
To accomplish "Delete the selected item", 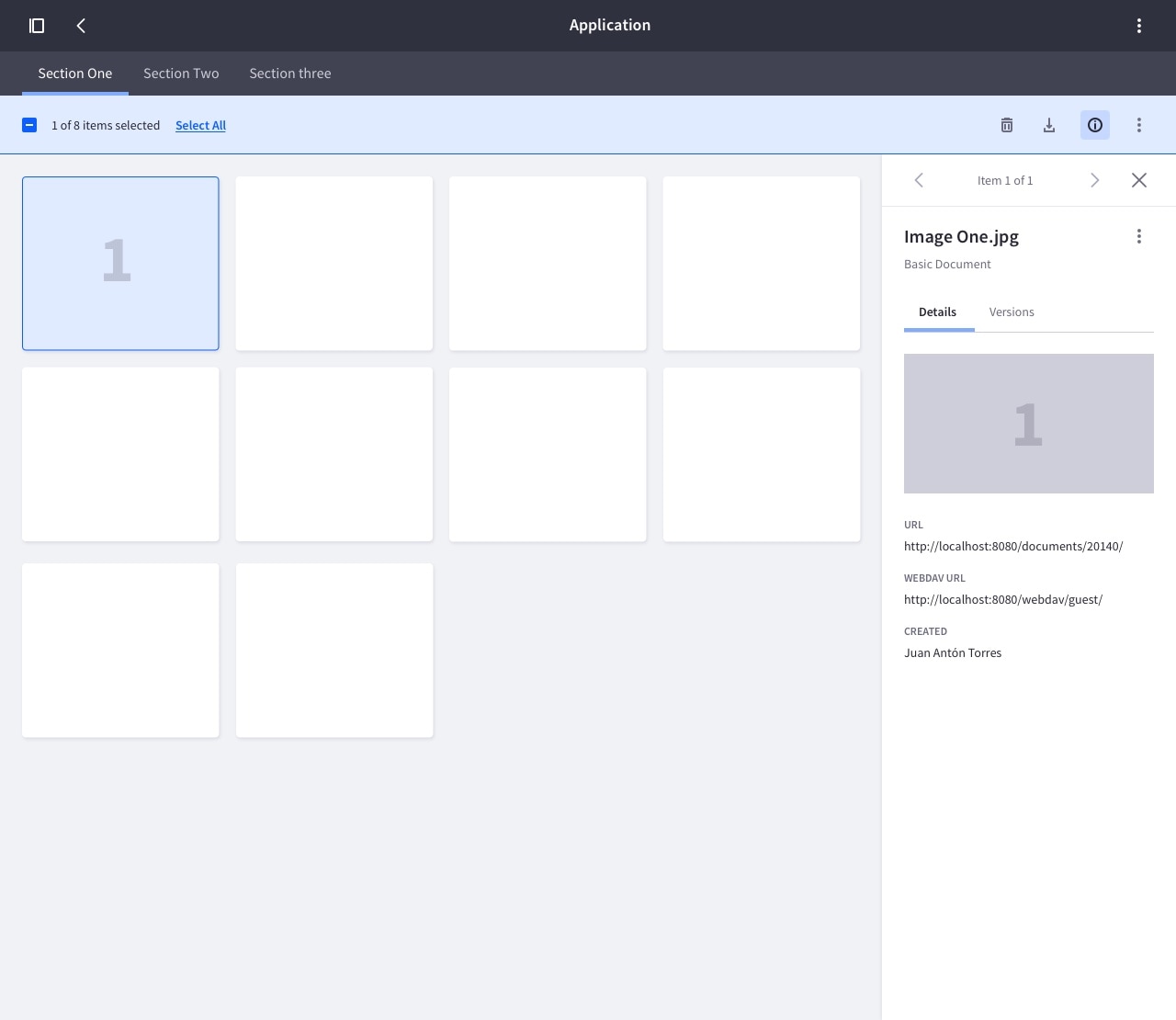I will pos(1006,125).
